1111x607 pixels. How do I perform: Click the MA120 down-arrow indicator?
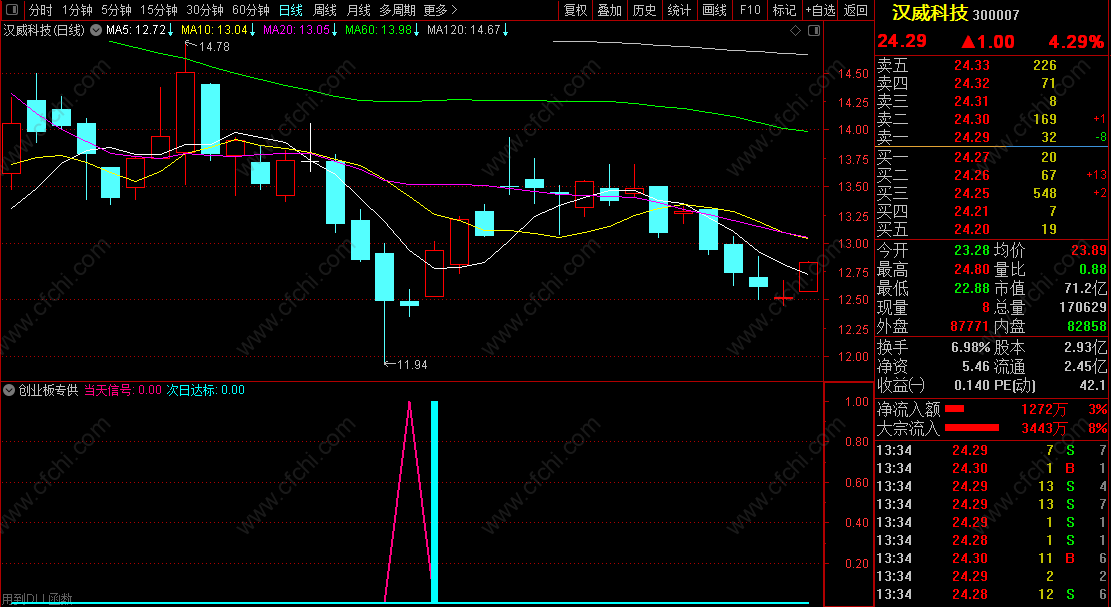click(505, 30)
